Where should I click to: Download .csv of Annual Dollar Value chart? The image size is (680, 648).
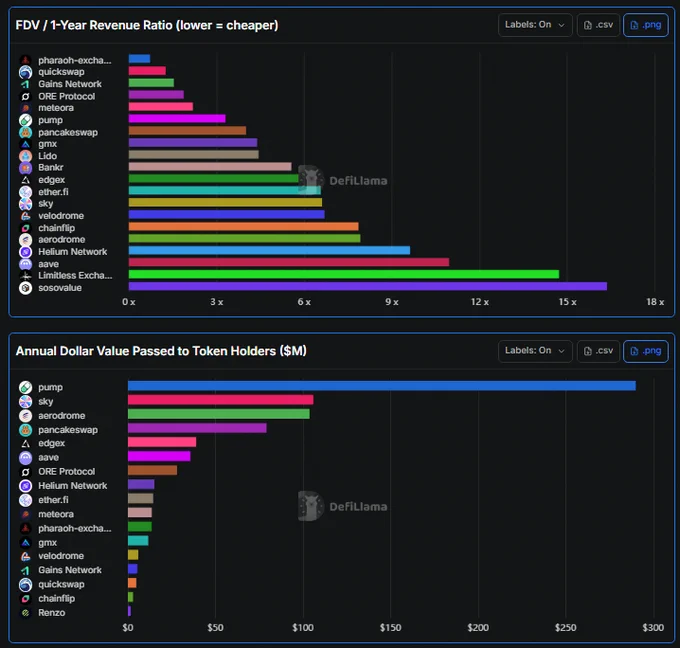[598, 351]
